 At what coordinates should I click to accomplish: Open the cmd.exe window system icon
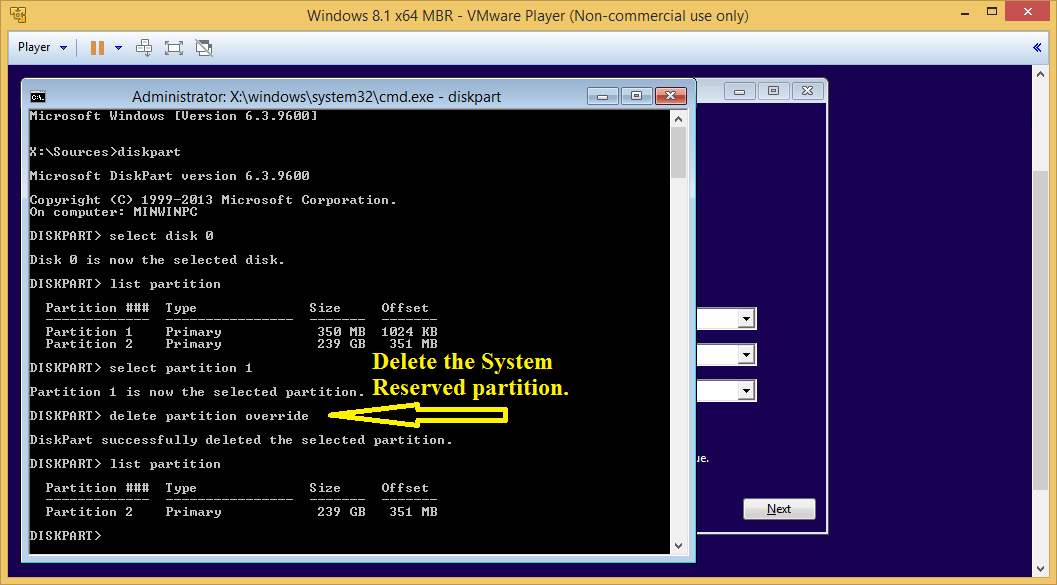click(x=38, y=96)
